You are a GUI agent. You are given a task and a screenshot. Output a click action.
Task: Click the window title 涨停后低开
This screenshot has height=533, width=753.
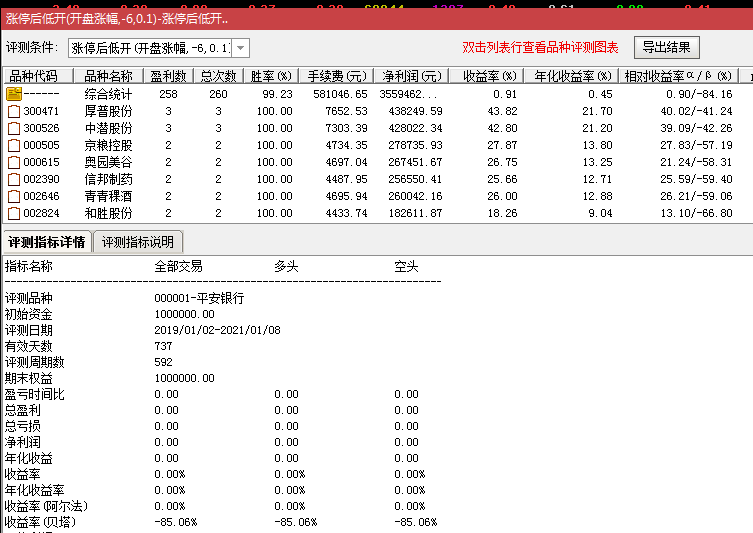117,19
